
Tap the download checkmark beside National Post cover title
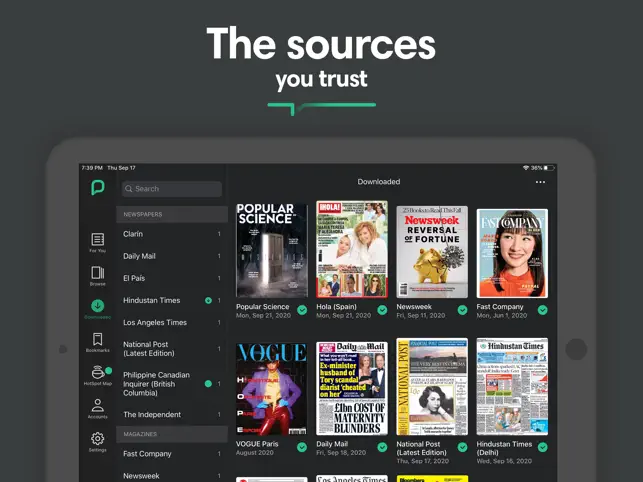point(463,447)
